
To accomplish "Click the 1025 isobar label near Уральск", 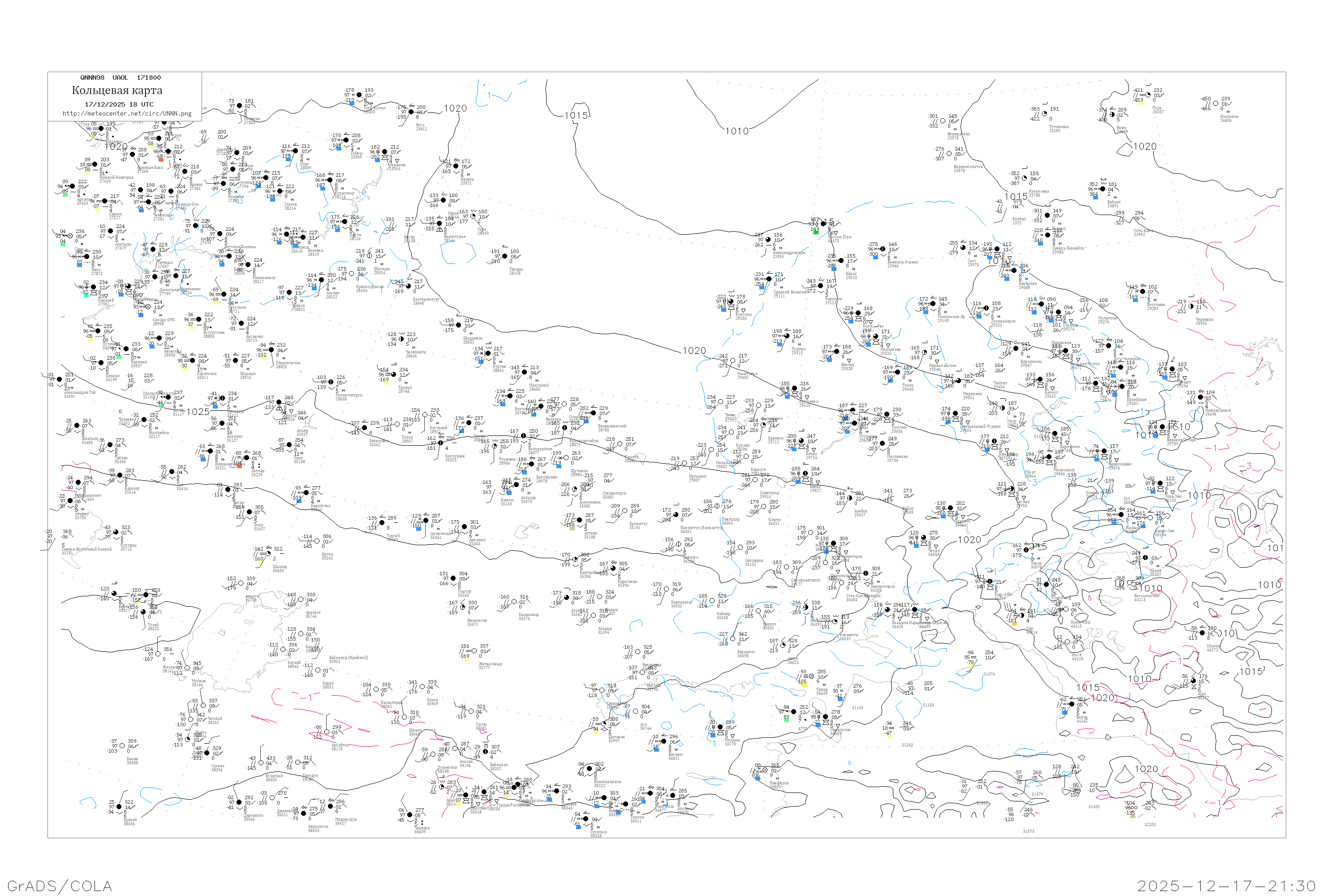I will 198,412.
